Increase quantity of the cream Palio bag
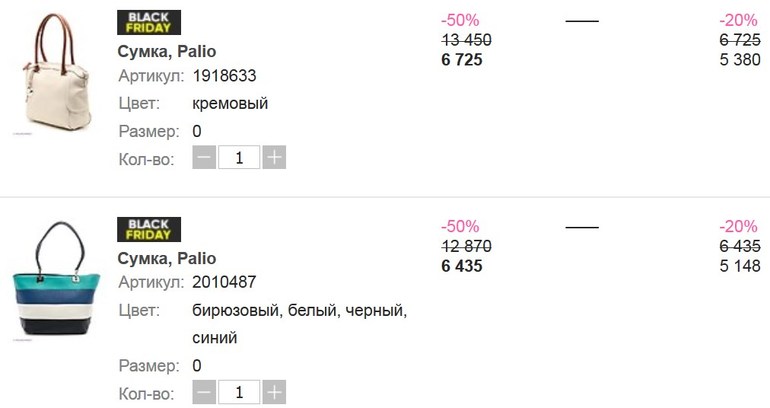 click(275, 158)
